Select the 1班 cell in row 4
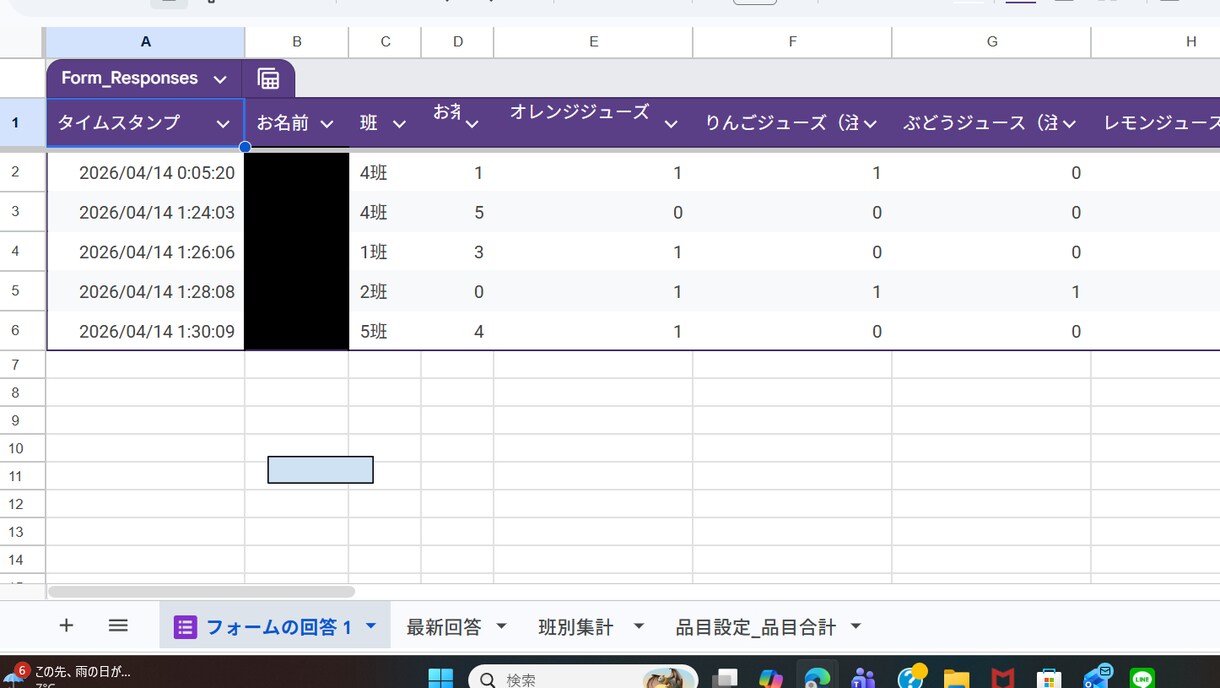1220x688 pixels. click(x=385, y=252)
